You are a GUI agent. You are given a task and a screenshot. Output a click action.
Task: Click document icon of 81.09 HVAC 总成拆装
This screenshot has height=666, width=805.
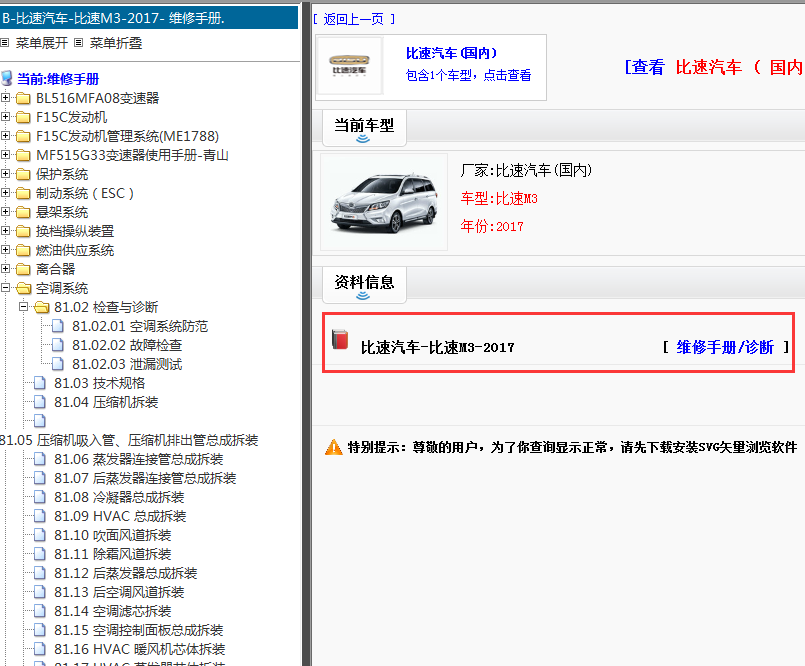[x=40, y=516]
